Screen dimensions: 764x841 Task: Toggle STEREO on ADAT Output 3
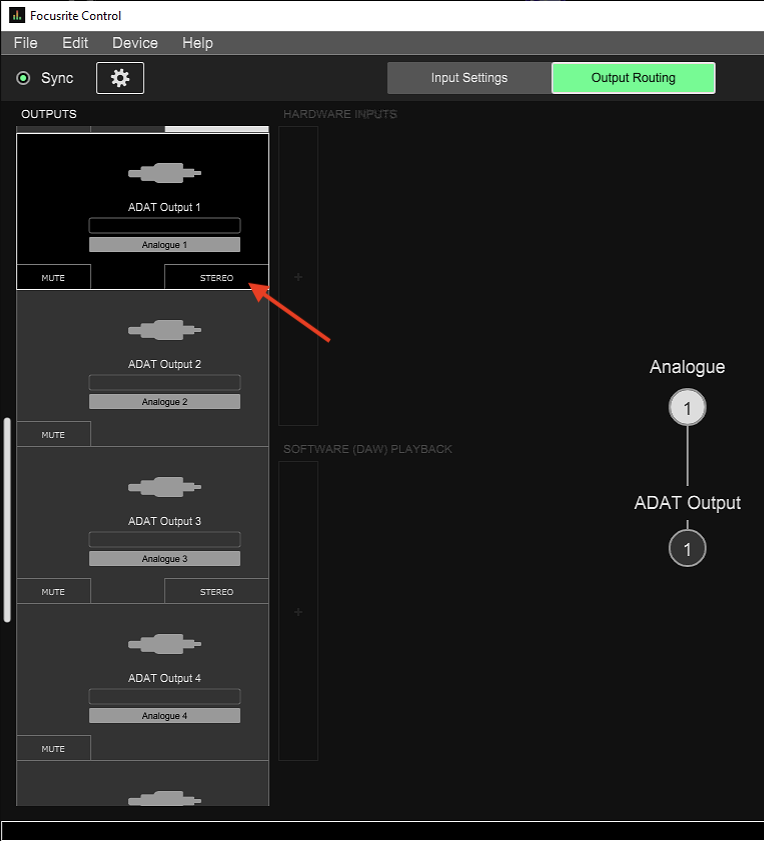tap(217, 592)
